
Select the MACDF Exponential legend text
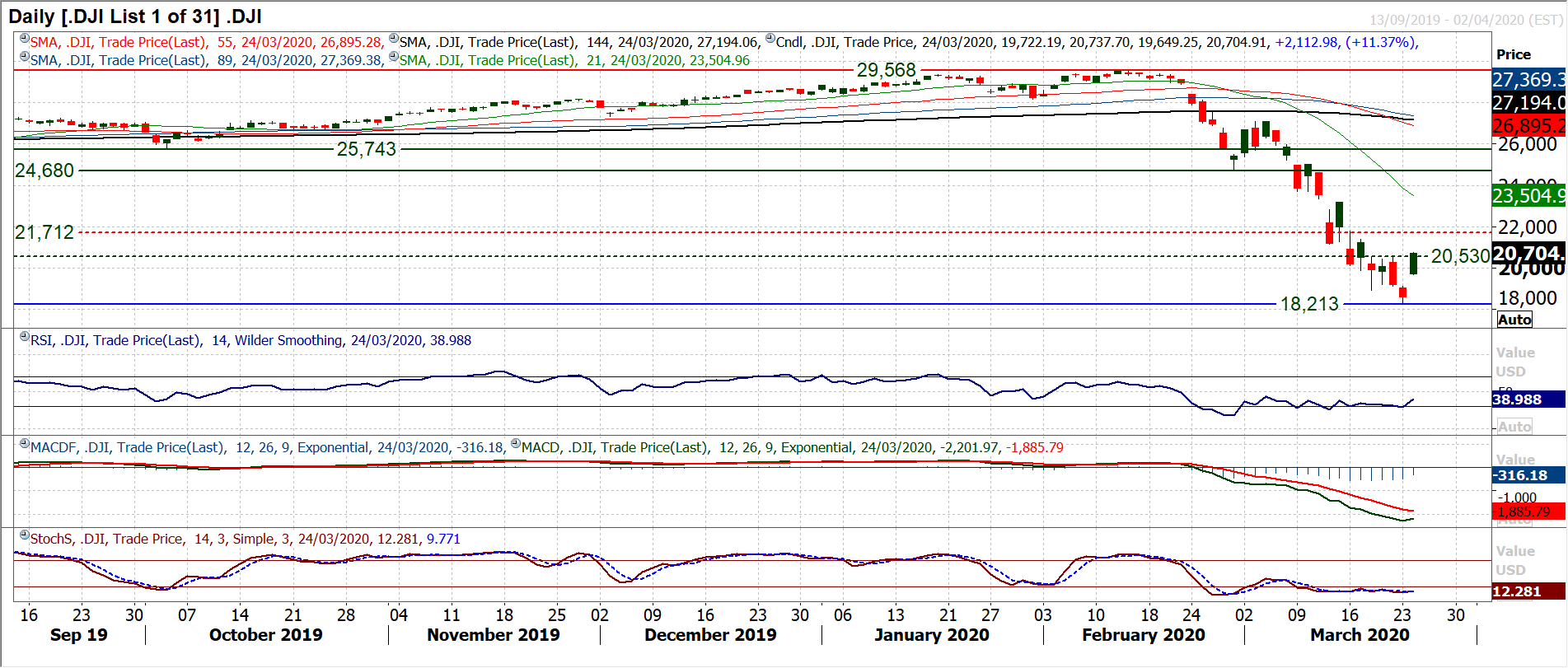coord(267,447)
